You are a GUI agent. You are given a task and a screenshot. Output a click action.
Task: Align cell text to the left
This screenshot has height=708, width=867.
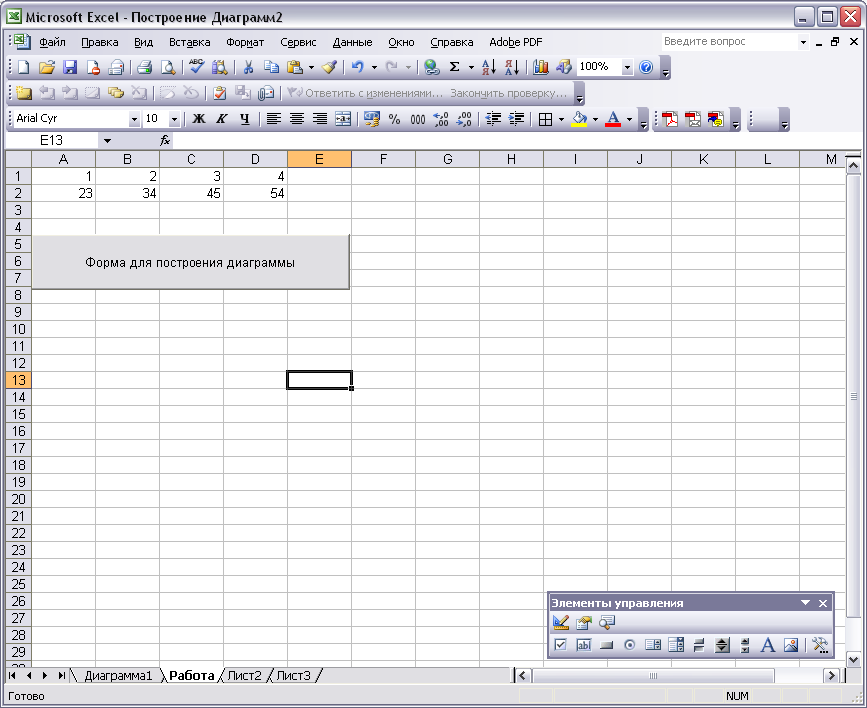(x=274, y=119)
